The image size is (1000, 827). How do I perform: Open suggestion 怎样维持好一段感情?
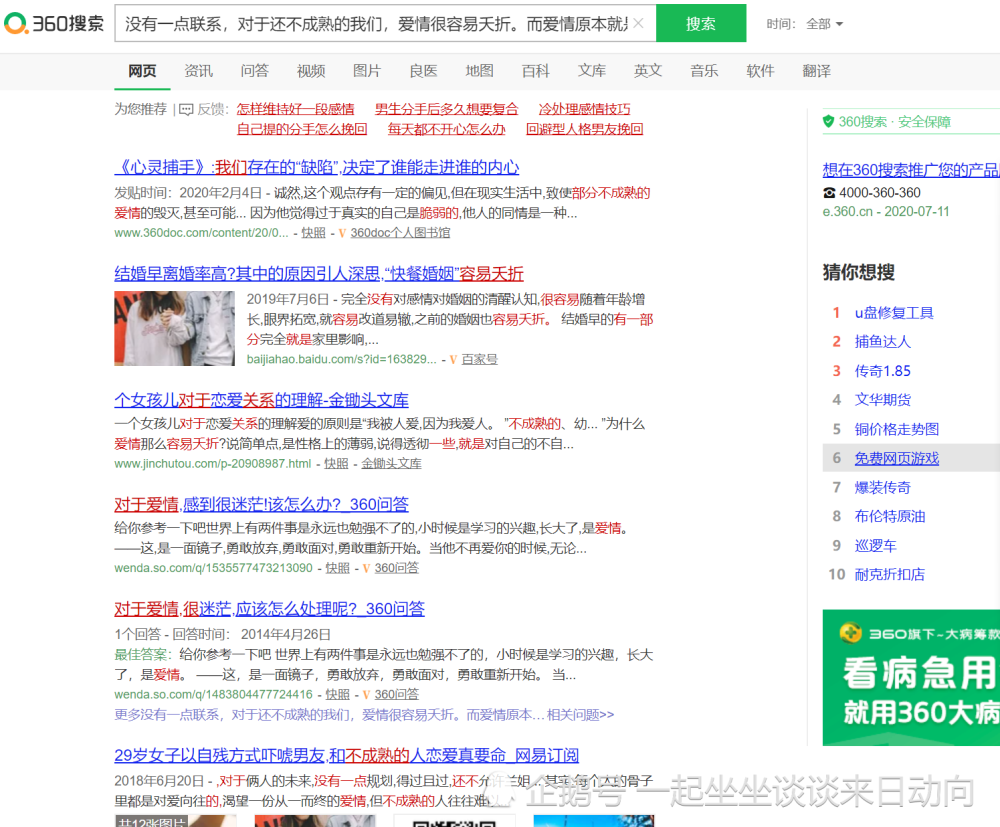coord(295,109)
